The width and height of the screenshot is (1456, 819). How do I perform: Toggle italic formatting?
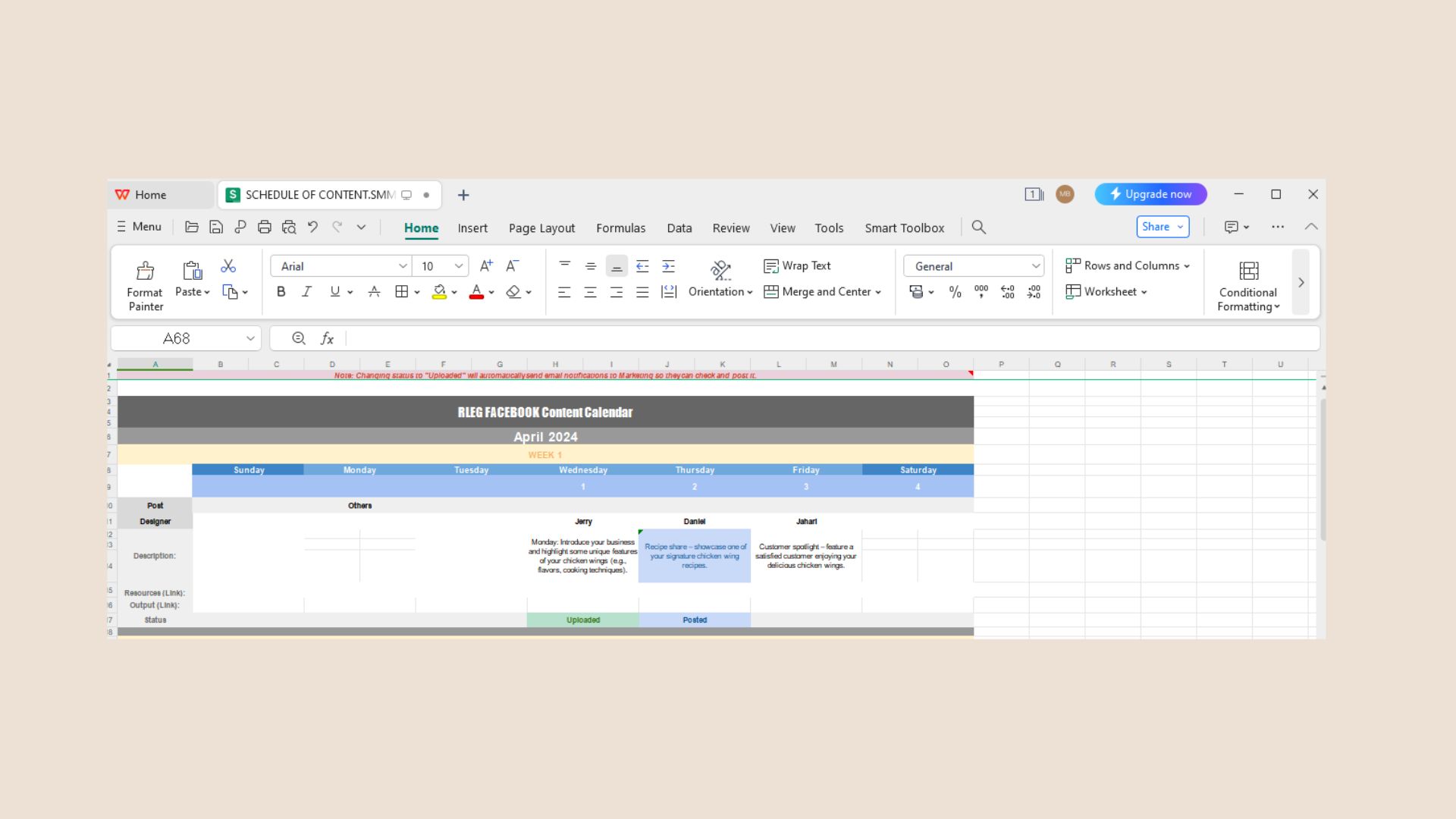306,292
